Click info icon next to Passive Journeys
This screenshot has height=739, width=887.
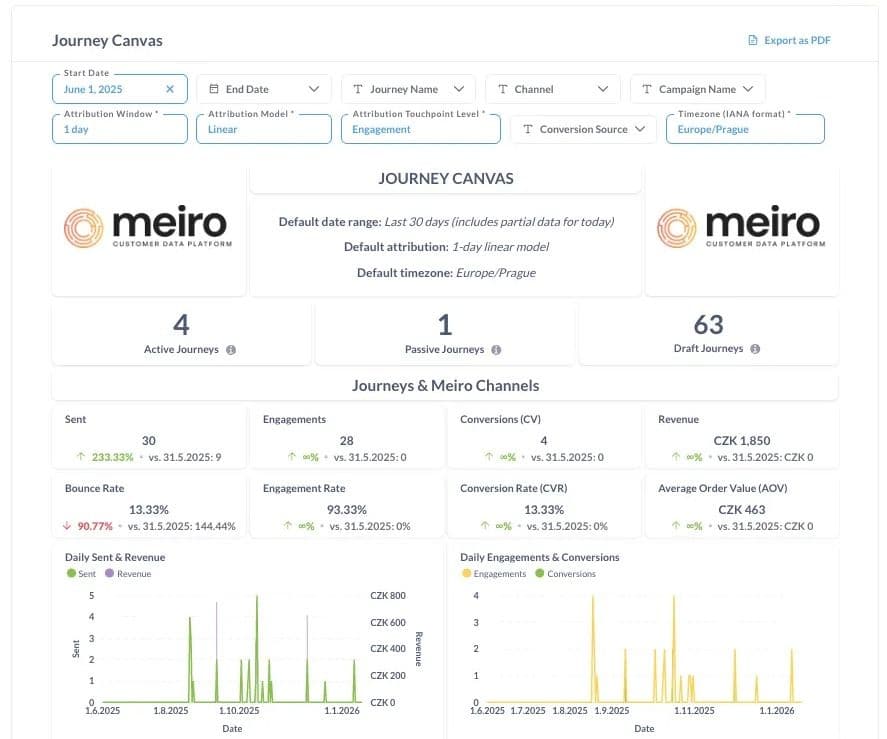[496, 350]
